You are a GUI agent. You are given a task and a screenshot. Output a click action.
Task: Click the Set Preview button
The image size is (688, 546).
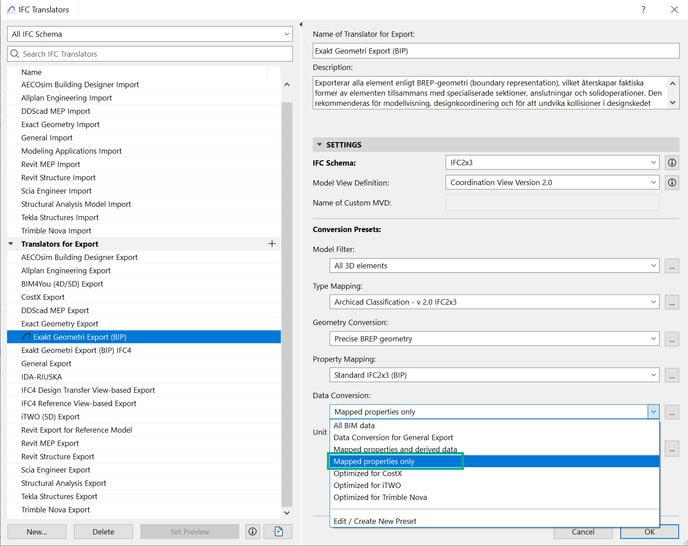[x=190, y=532]
